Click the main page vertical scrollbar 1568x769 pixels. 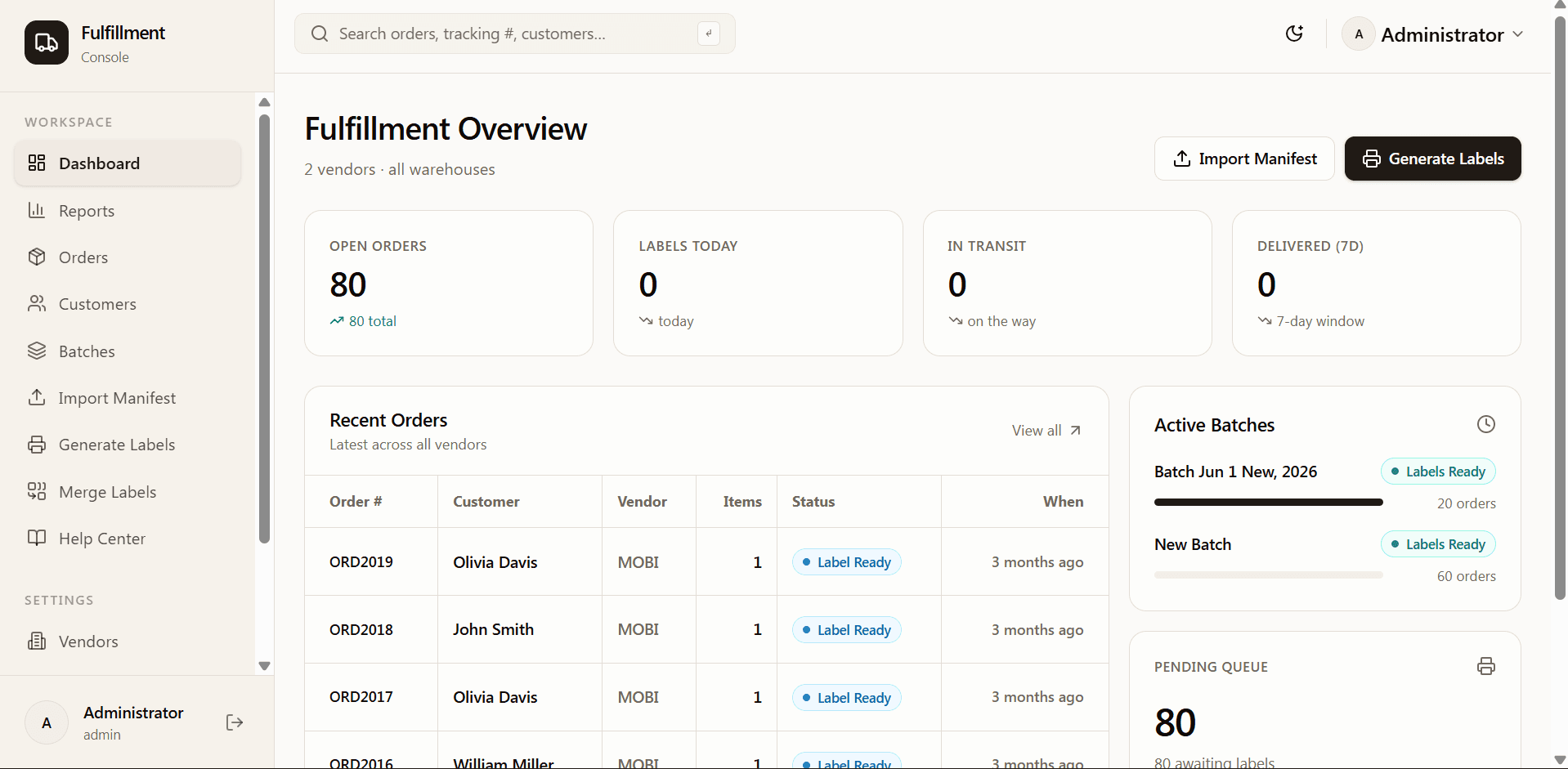(x=1560, y=306)
